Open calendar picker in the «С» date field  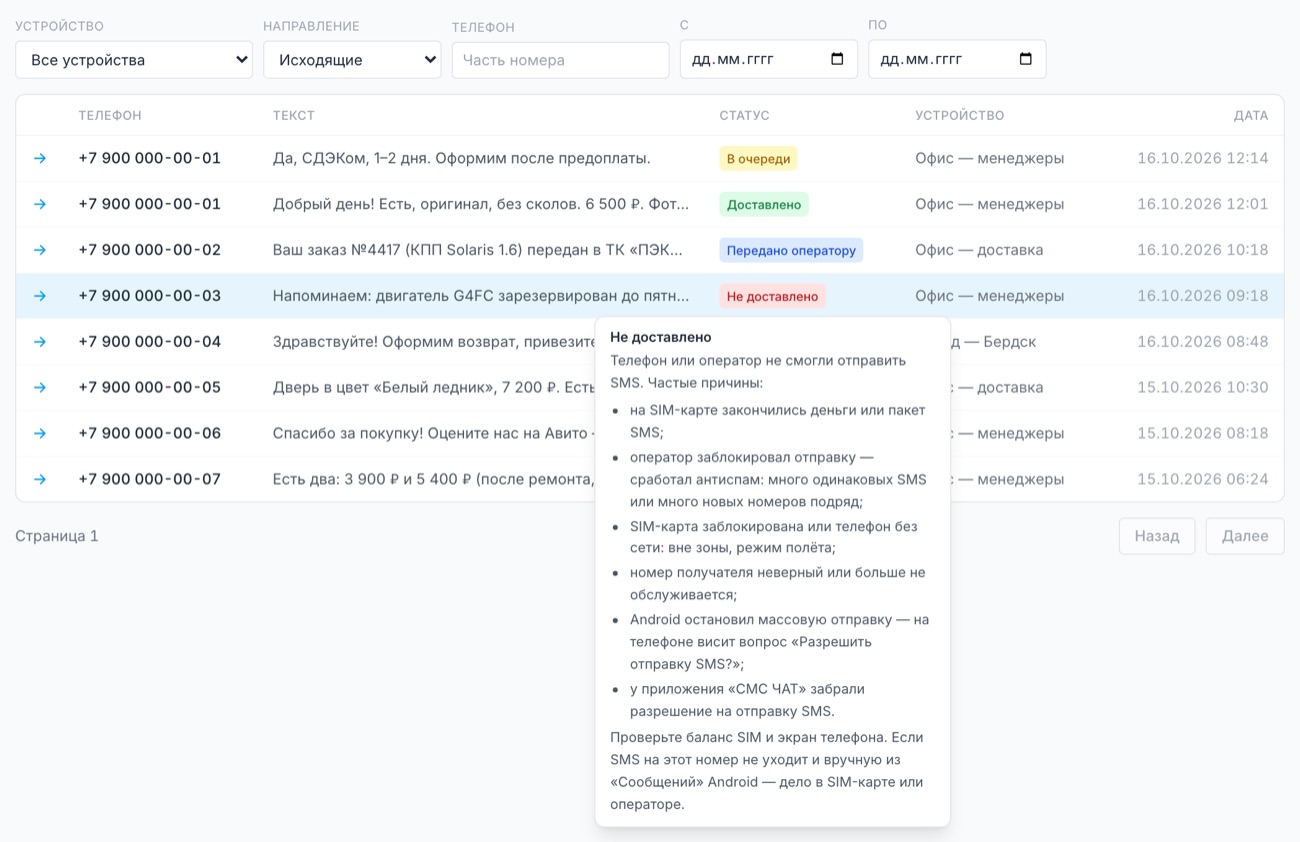click(x=837, y=59)
